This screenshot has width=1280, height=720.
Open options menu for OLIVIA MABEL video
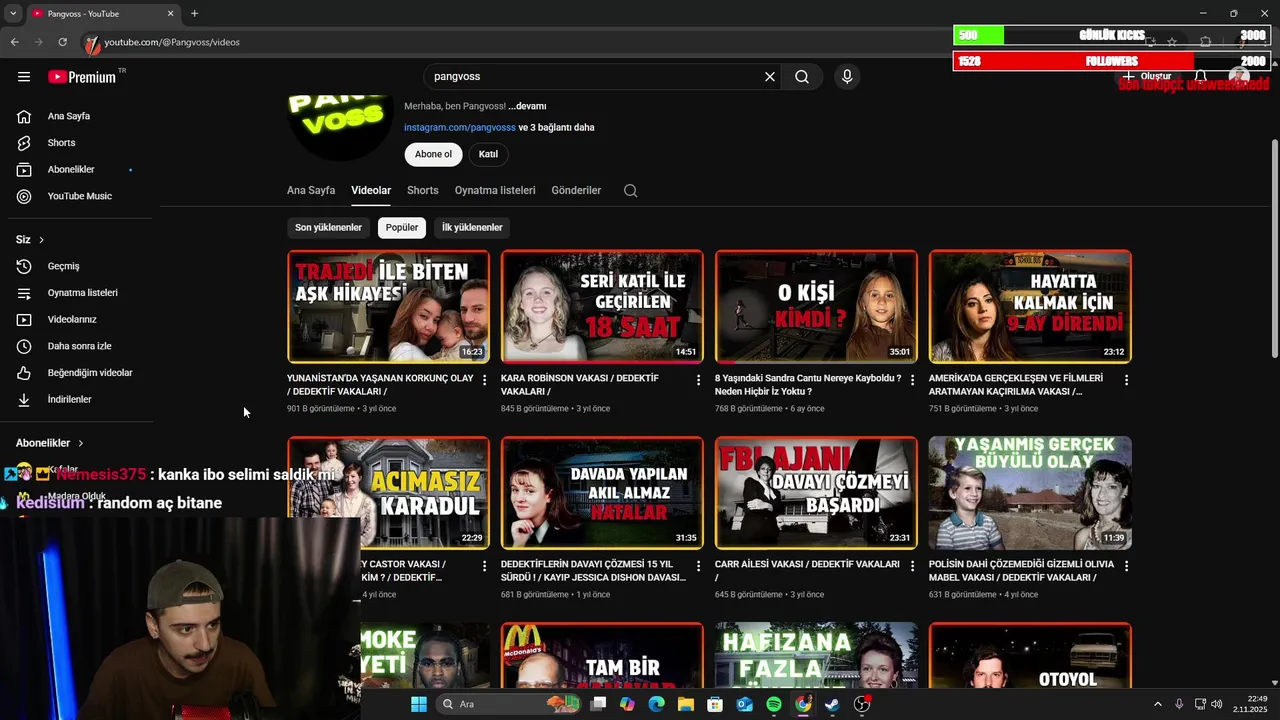click(x=1126, y=566)
